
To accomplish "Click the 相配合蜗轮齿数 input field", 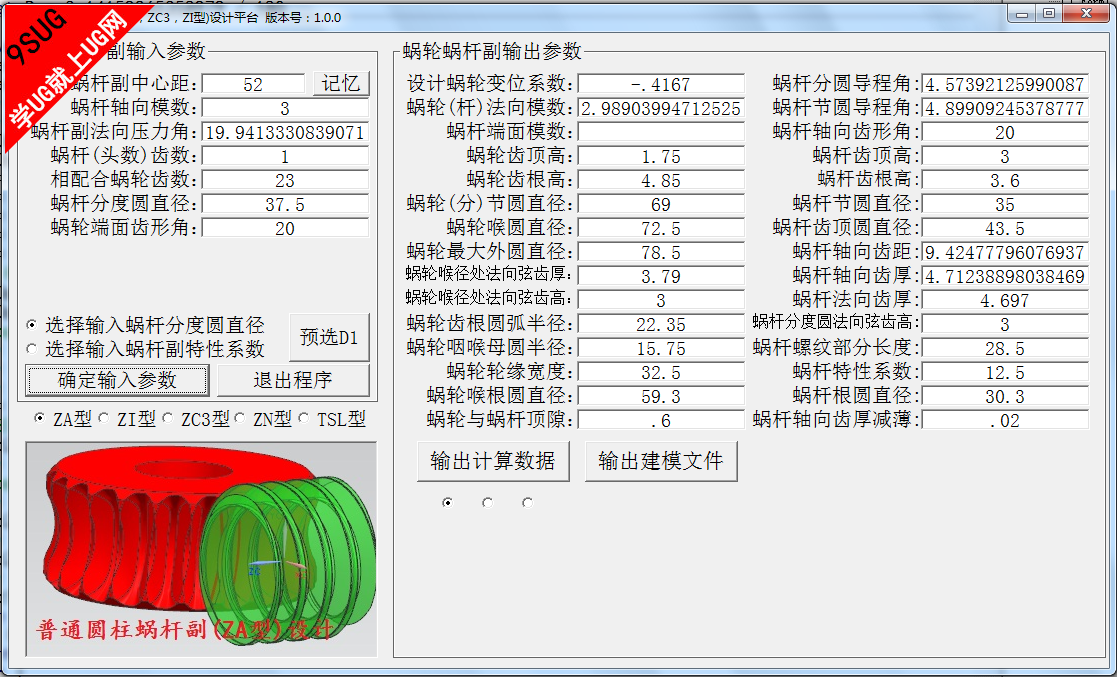I will pyautogui.click(x=285, y=180).
